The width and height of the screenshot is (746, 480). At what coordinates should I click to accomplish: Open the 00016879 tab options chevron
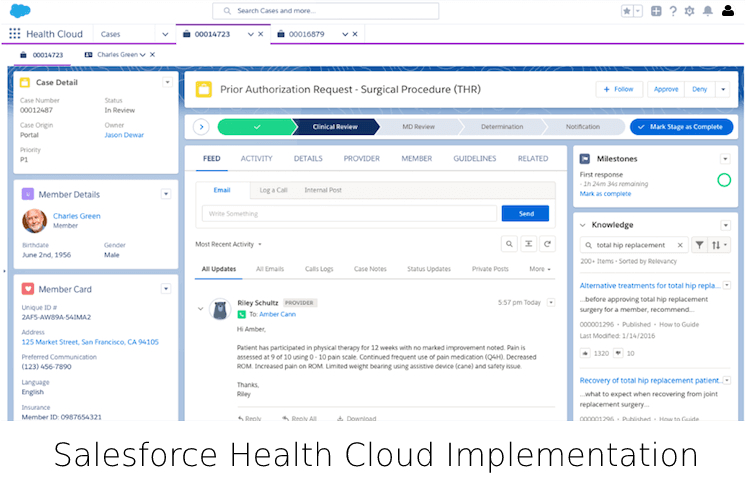click(345, 34)
